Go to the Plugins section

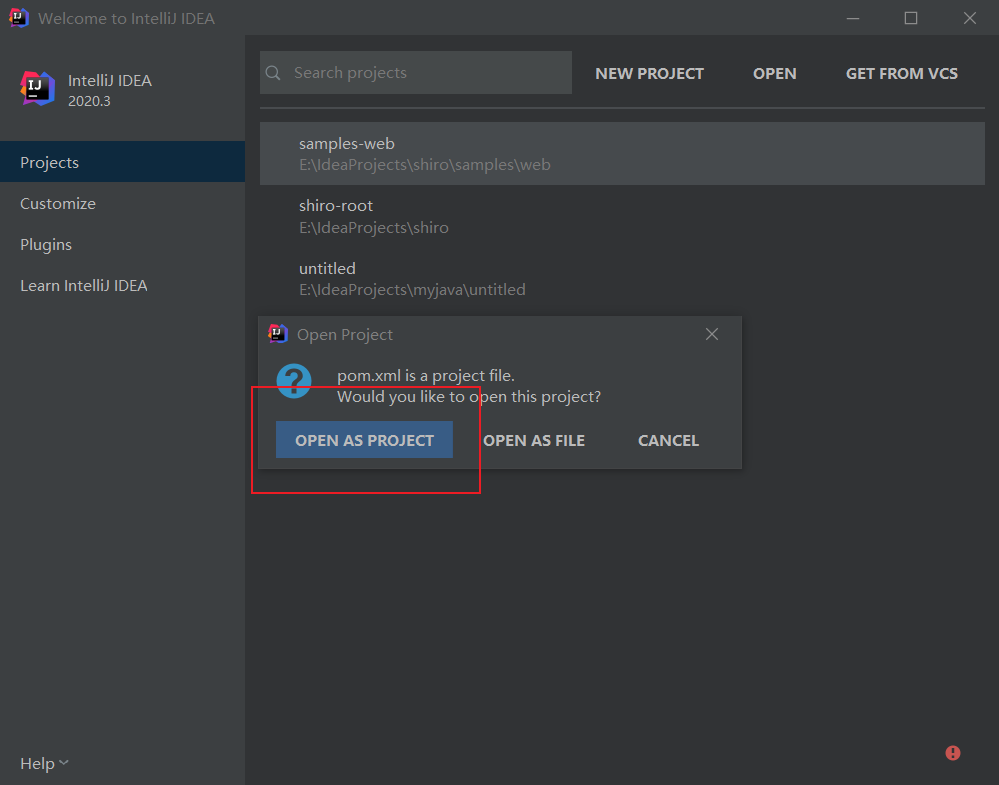coord(46,244)
